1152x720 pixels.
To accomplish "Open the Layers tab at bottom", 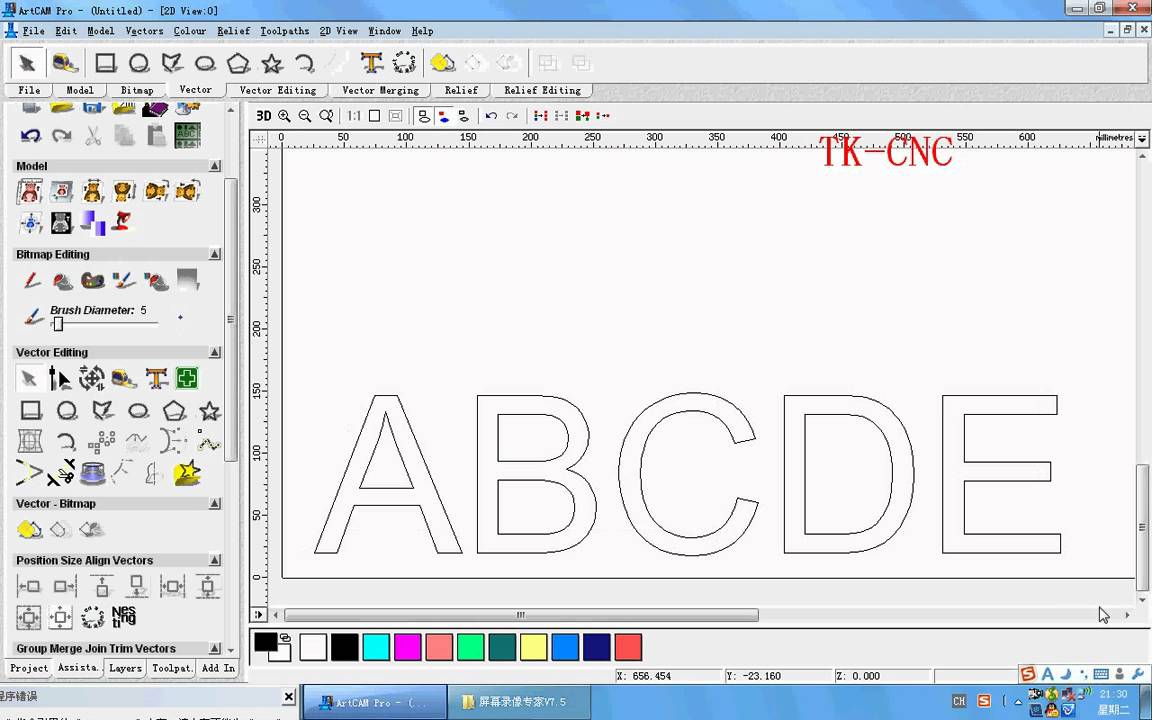I will click(x=125, y=668).
